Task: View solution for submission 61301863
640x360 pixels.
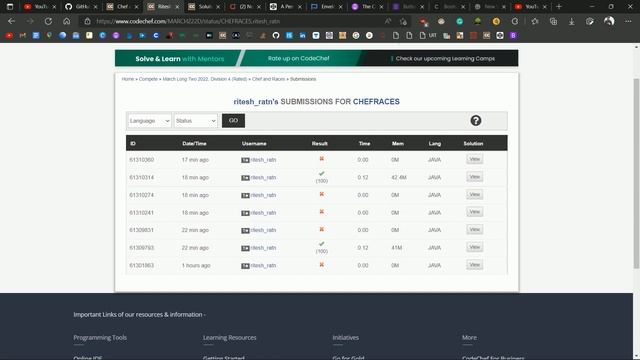Action: click(474, 264)
